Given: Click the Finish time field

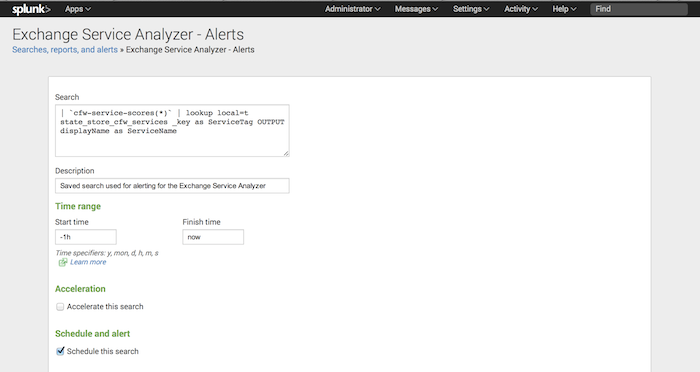Looking at the screenshot, I should [x=213, y=237].
